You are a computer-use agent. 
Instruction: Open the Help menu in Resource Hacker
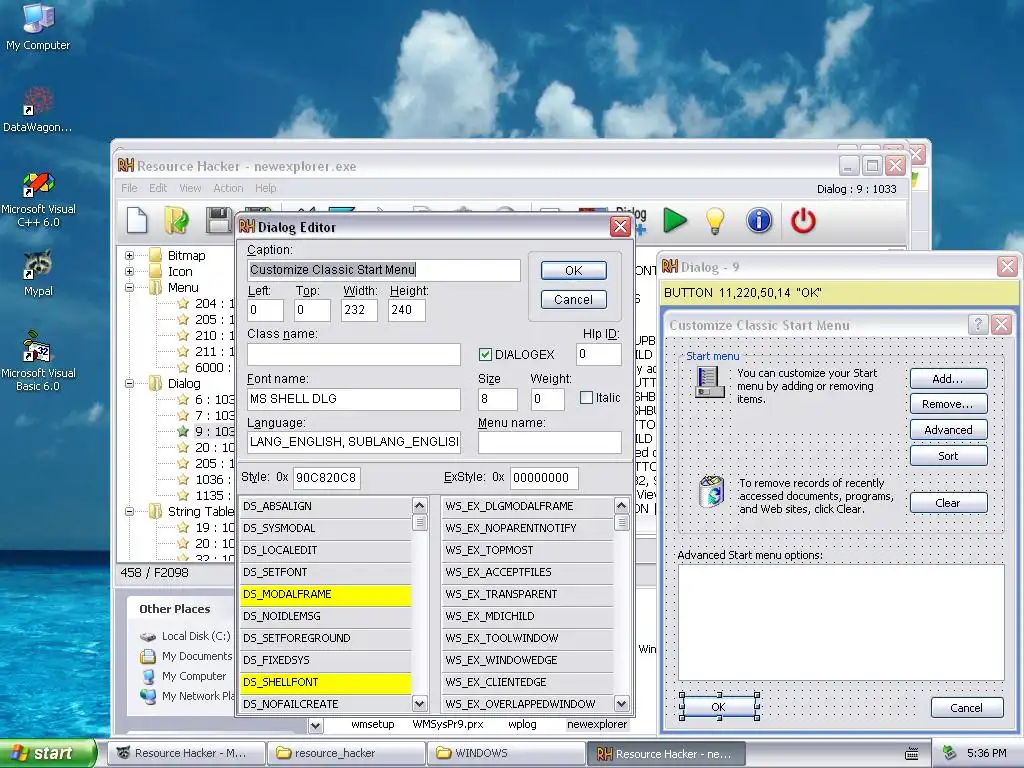265,188
